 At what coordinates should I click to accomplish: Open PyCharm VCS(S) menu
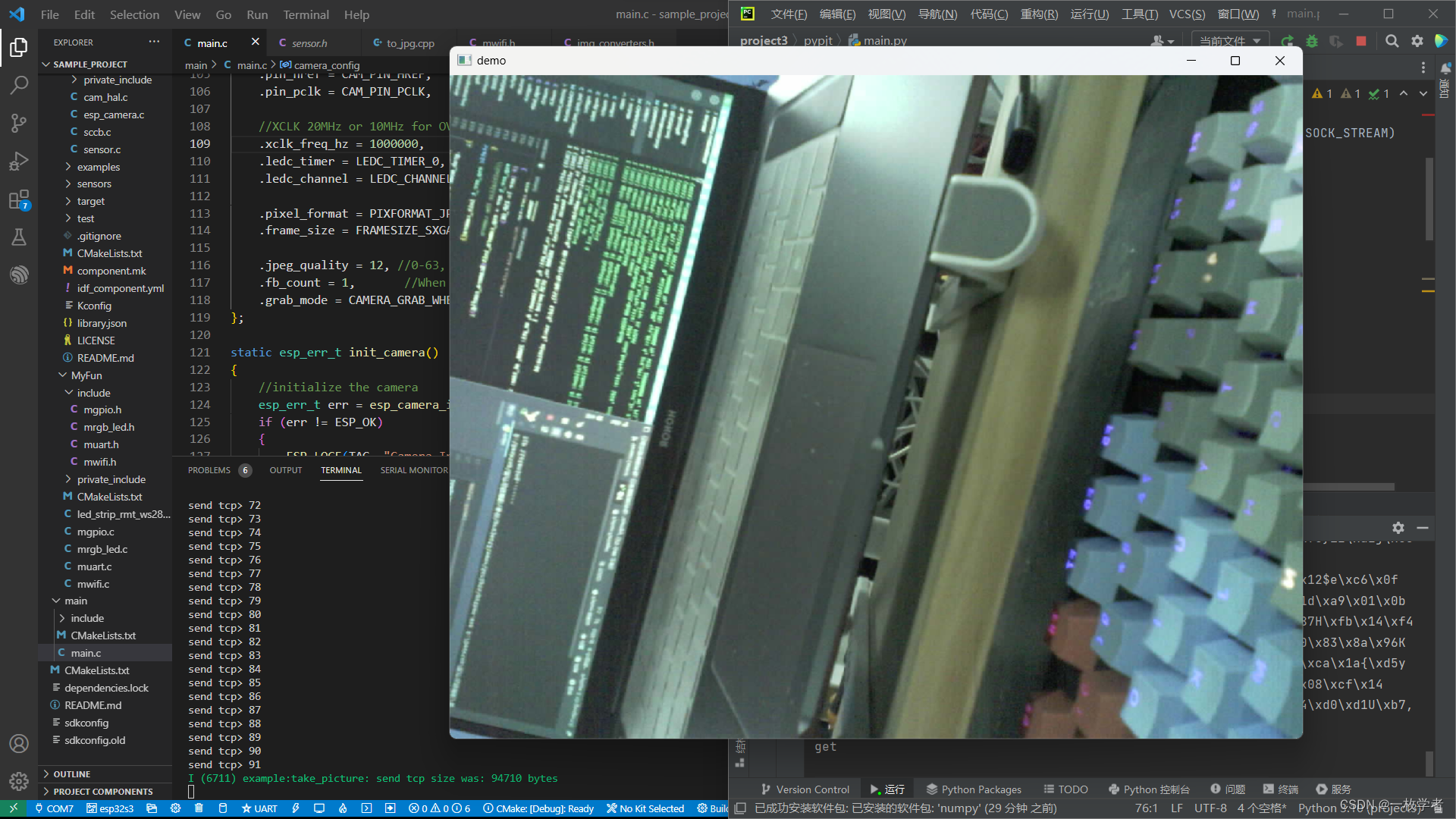(x=1187, y=14)
